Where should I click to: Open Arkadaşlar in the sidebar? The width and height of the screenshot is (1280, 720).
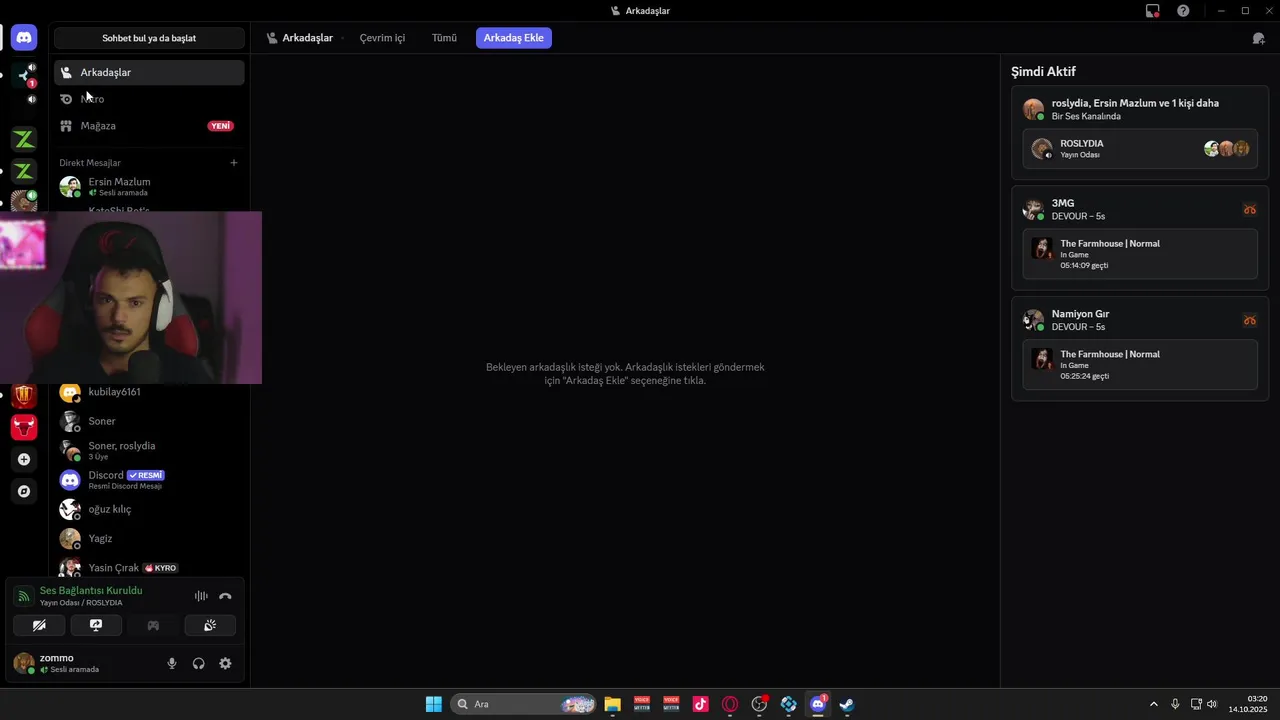[x=149, y=72]
